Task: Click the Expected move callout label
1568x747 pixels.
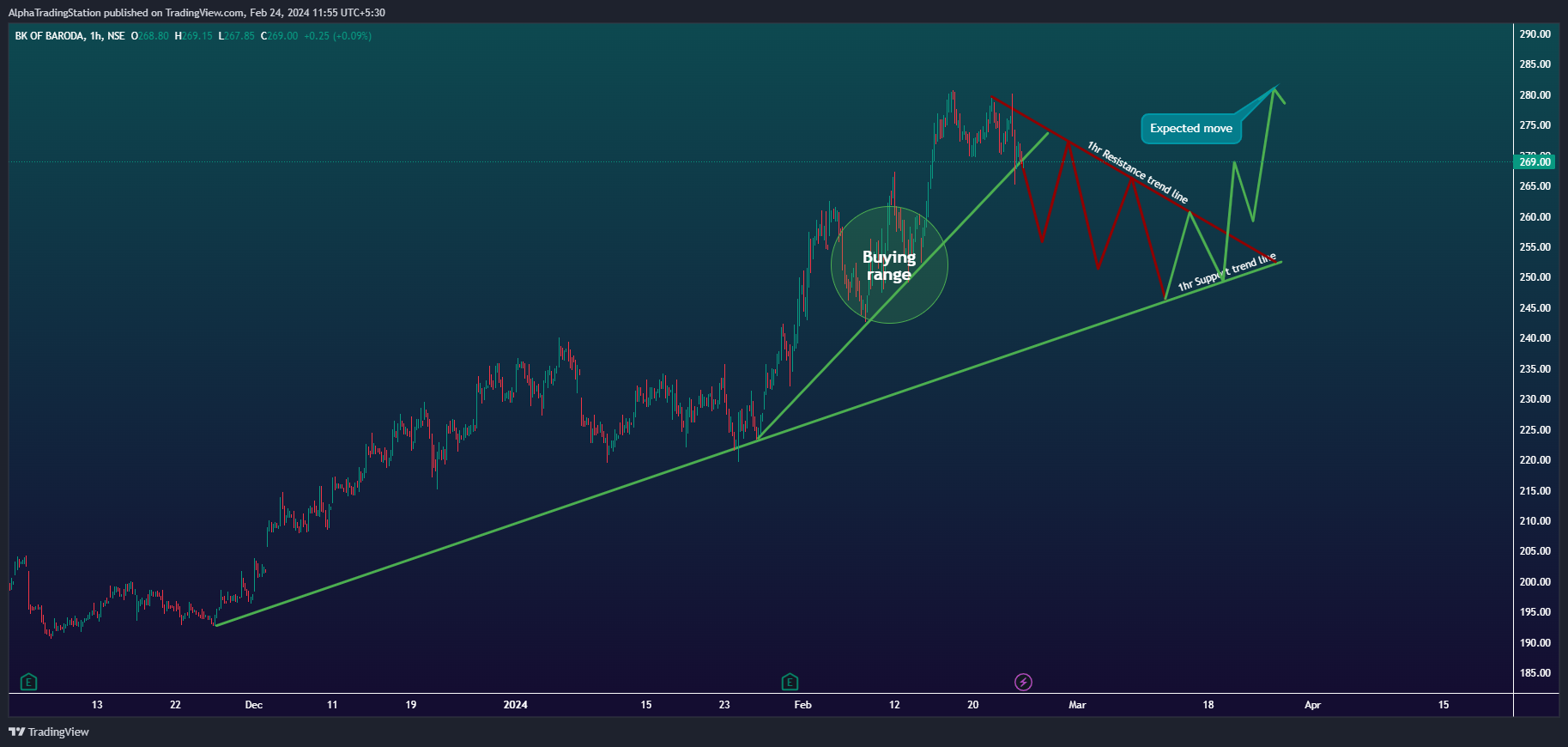Action: [x=1191, y=129]
